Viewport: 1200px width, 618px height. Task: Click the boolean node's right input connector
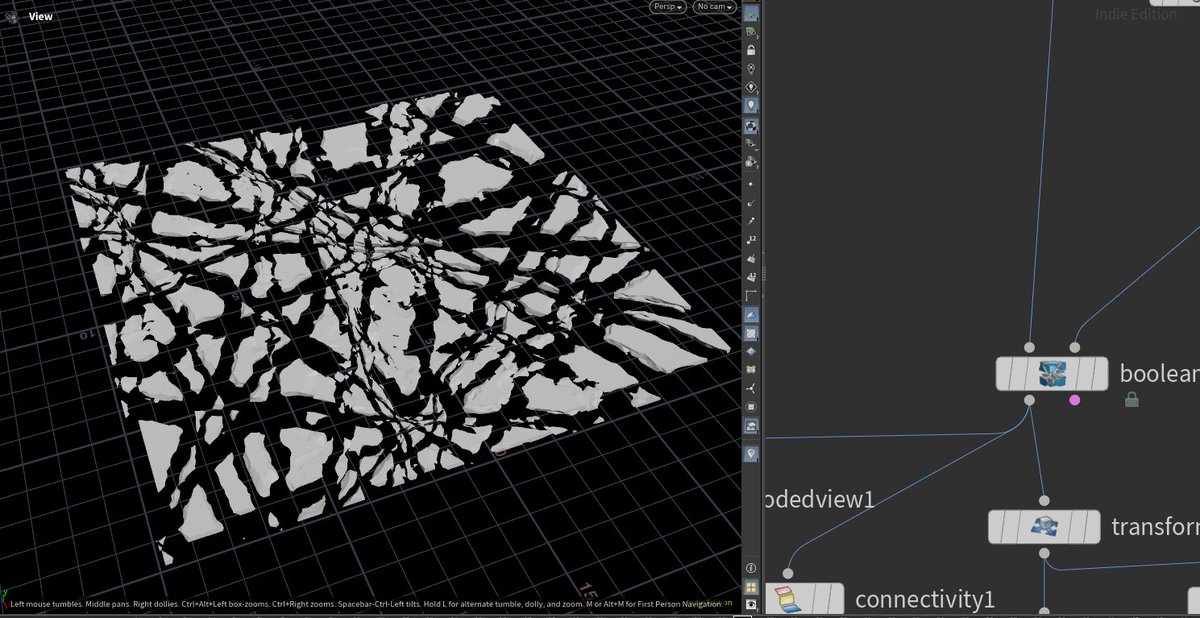1075,347
